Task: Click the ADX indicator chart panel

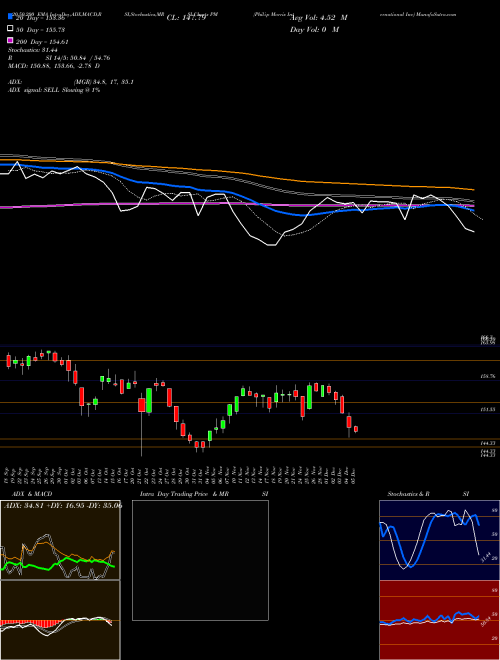Action: pos(60,540)
